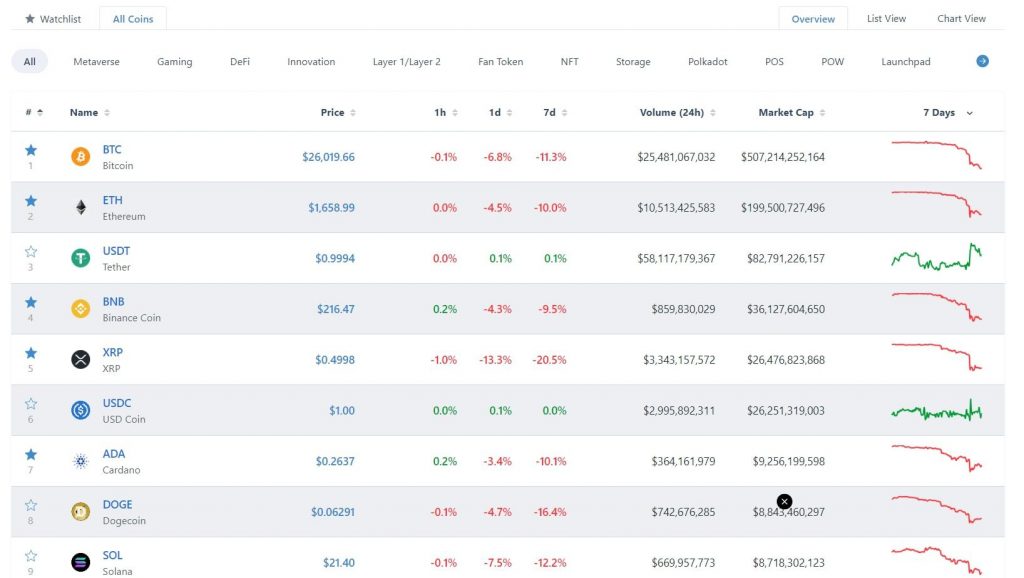Open the DOGE coin link

coord(117,504)
